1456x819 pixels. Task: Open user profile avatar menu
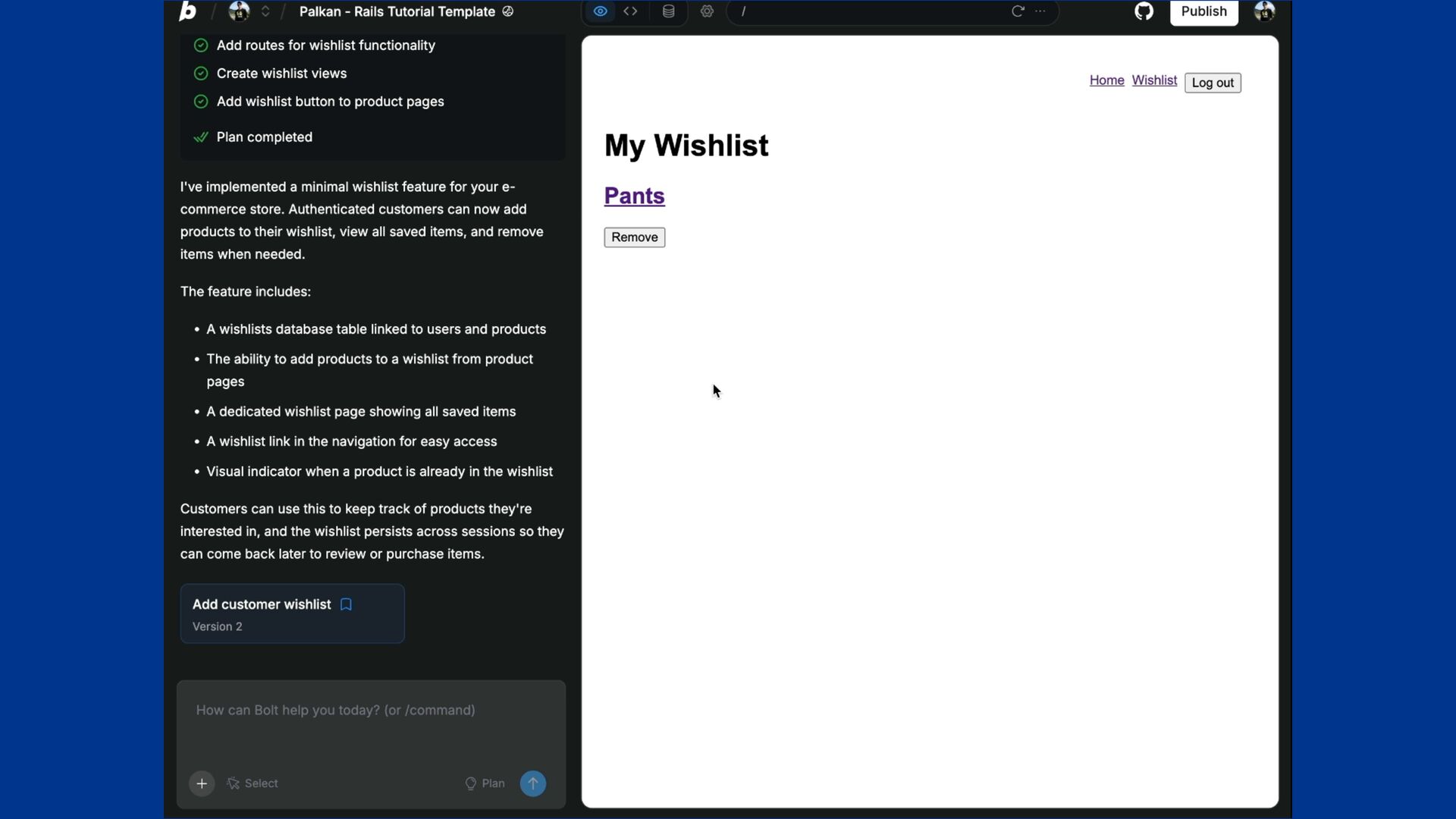coord(1264,11)
